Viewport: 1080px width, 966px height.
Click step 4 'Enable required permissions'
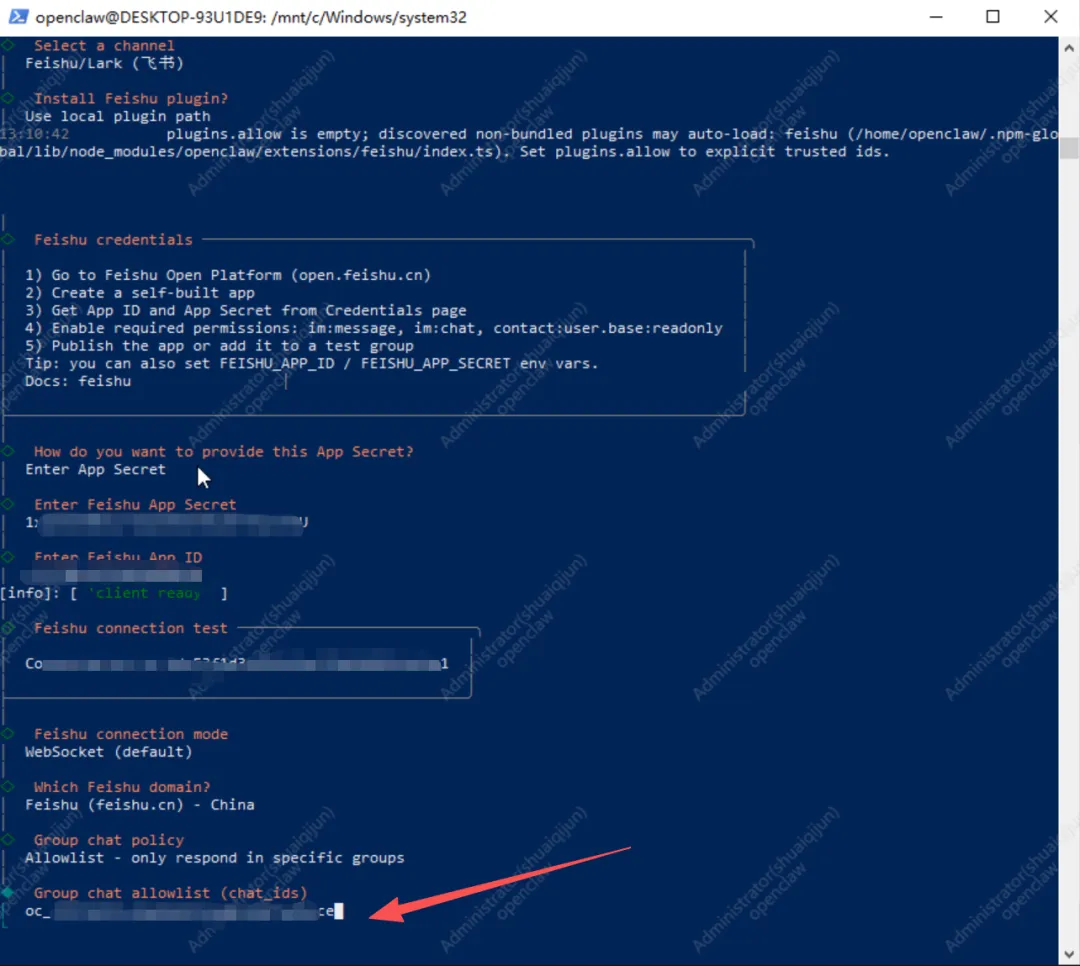coord(374,328)
